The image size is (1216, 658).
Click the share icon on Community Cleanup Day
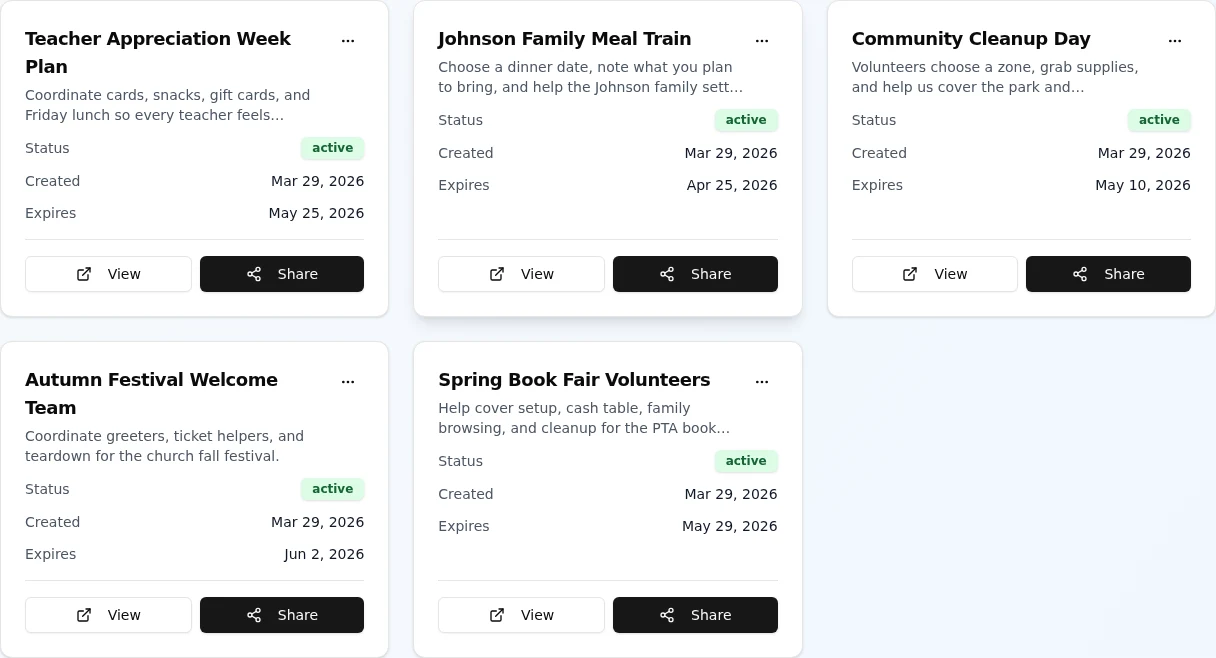click(1080, 274)
